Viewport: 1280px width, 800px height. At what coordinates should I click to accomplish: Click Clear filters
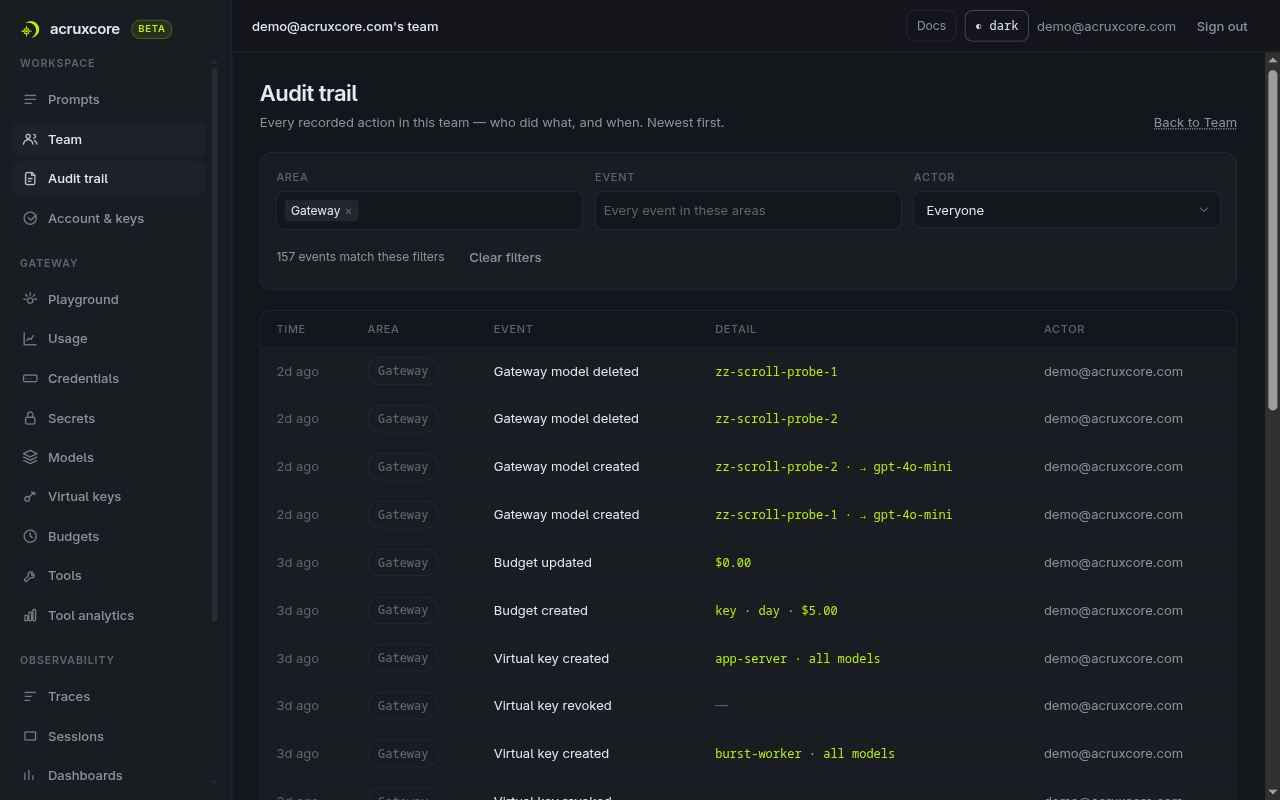point(505,258)
